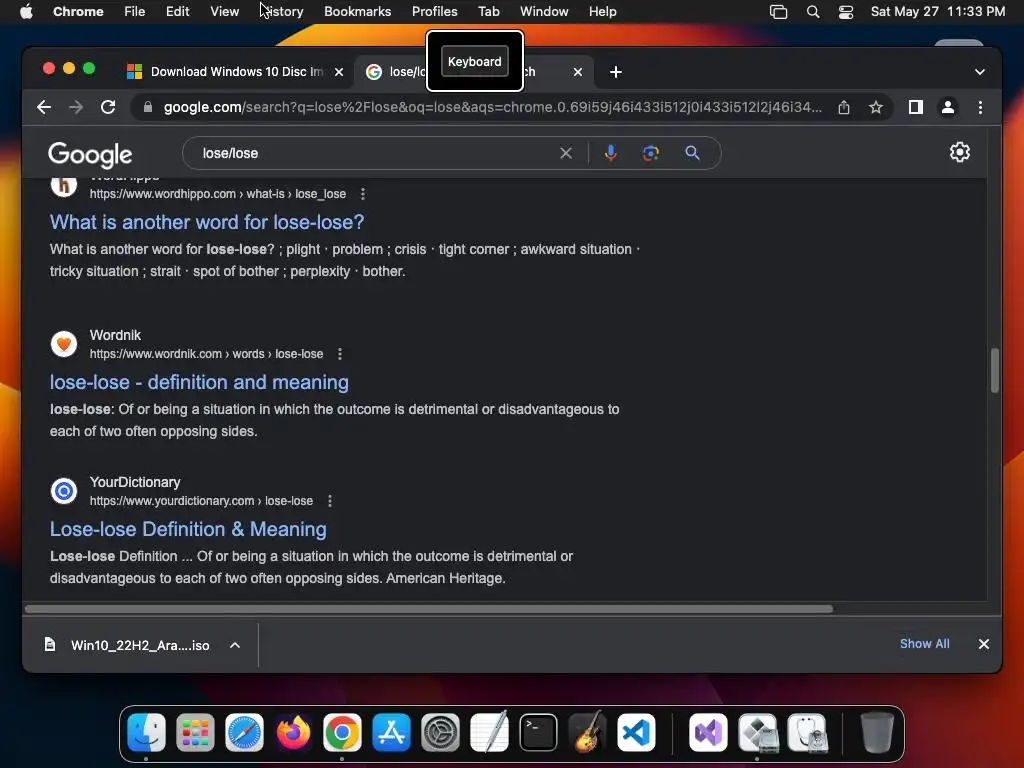Open System Settings from the Dock
Screen dimensions: 1024x768
(440, 732)
